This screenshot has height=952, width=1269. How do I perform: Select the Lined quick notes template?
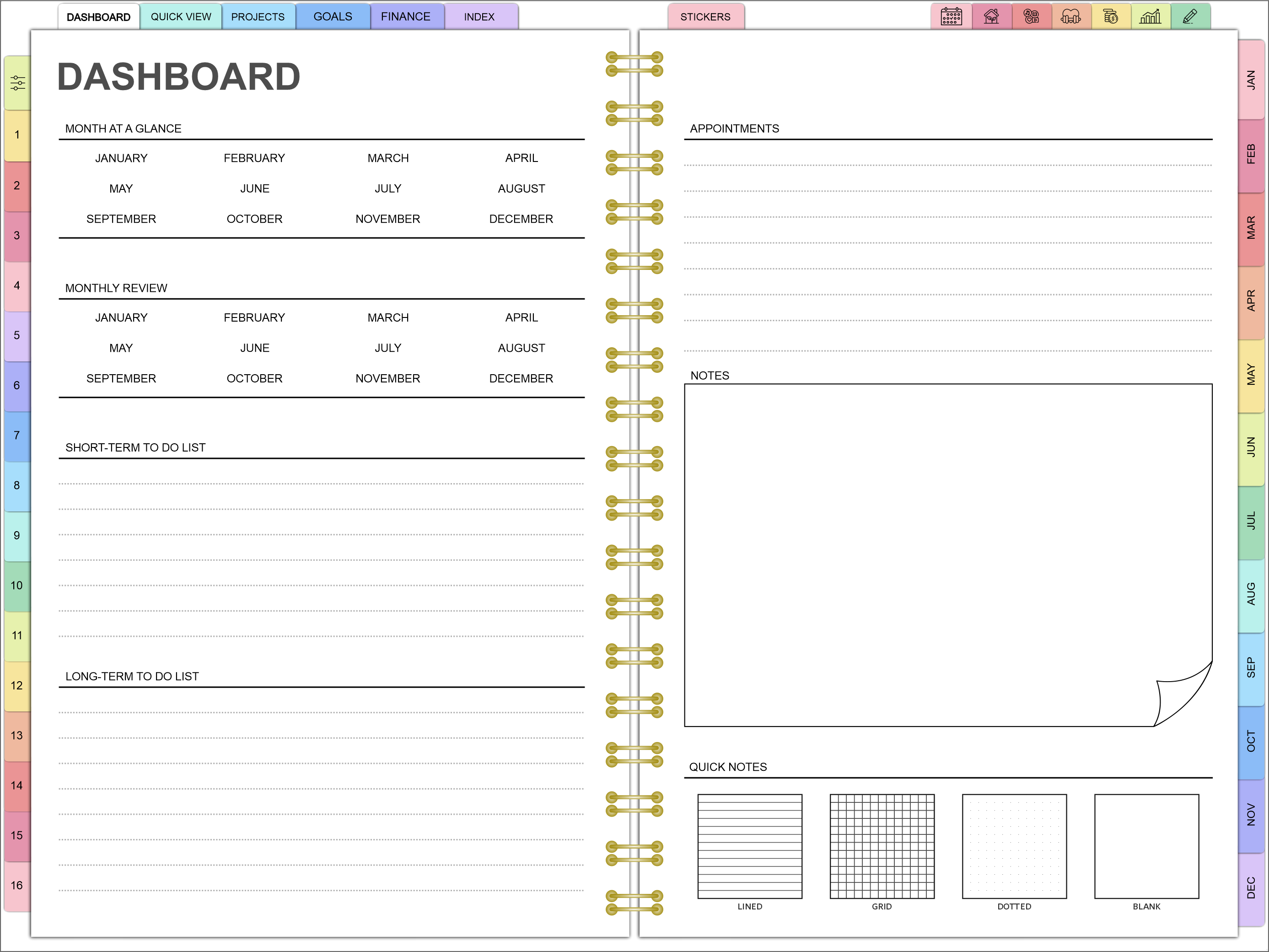(x=749, y=846)
